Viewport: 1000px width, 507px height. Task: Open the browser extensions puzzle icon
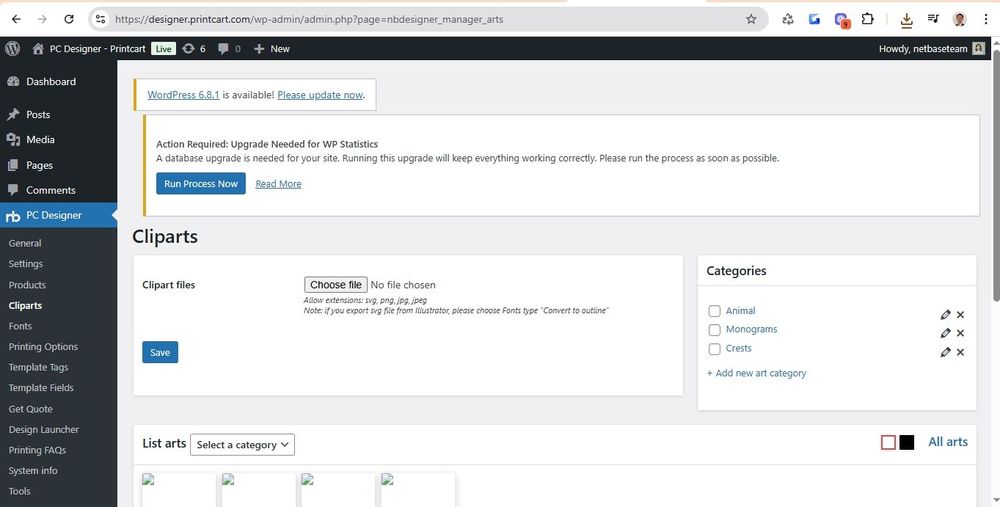tap(867, 19)
